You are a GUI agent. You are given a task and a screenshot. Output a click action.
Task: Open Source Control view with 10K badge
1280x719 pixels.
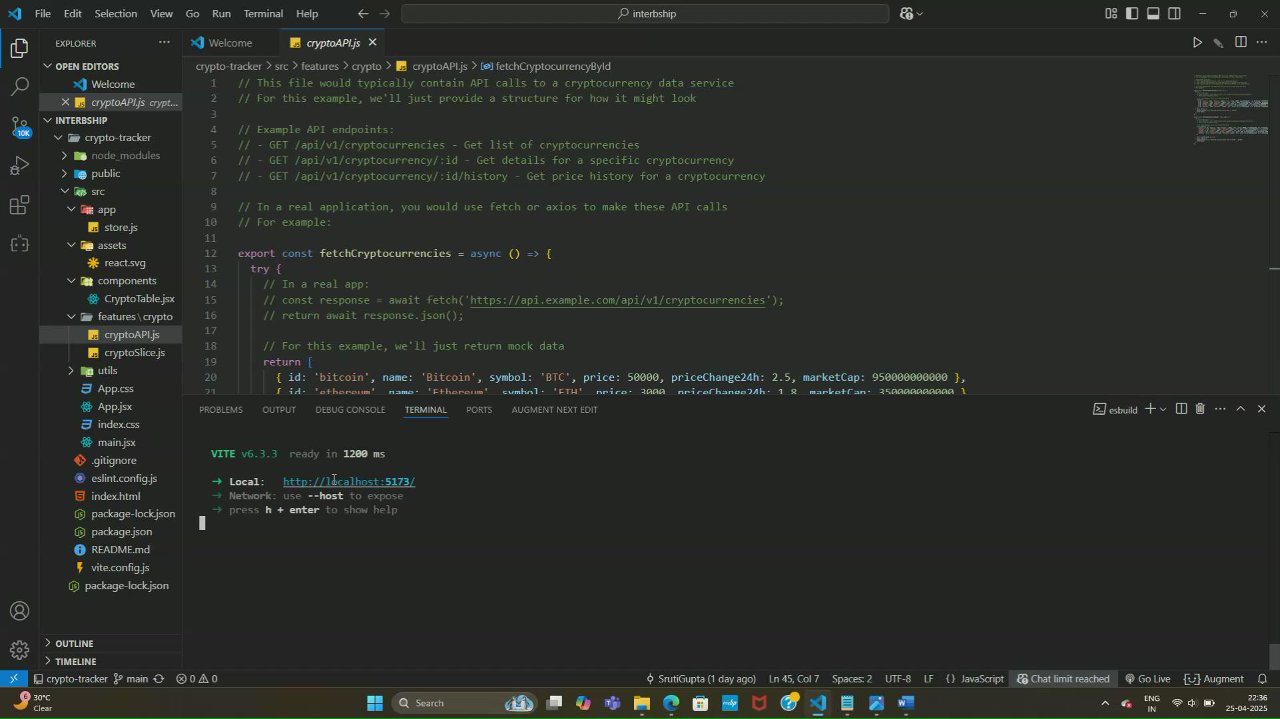tap(19, 127)
